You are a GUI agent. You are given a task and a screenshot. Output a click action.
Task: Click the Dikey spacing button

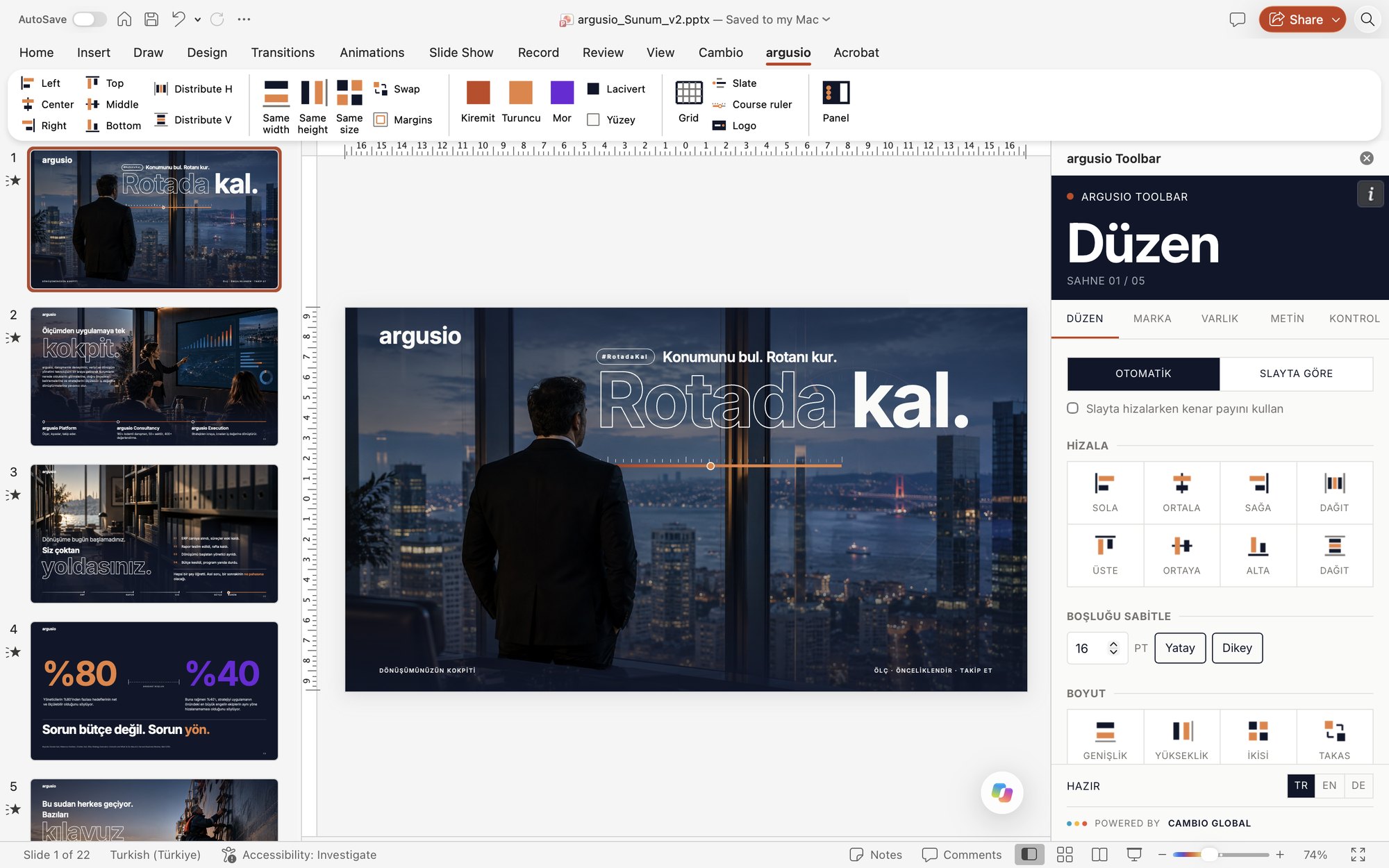click(x=1237, y=648)
